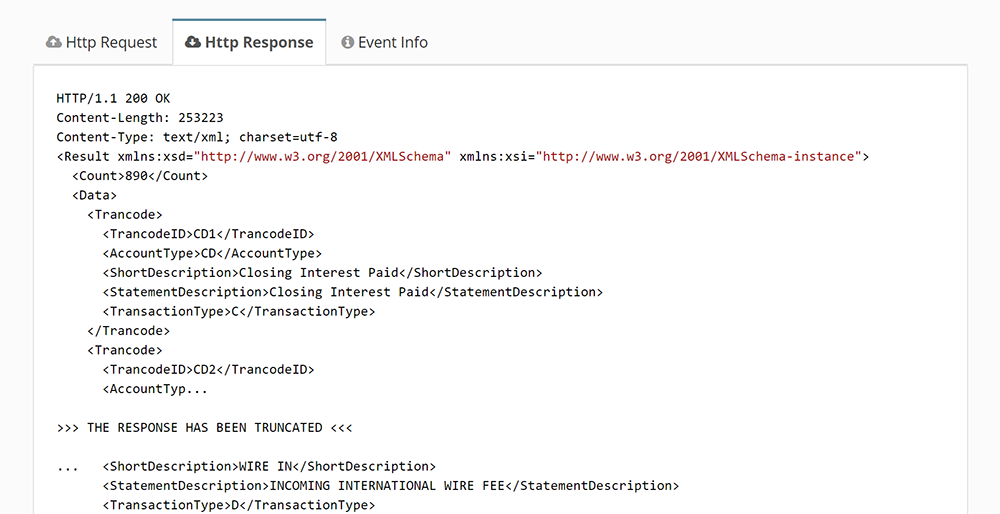
Task: Click the Count 890 element line
Action: [x=139, y=176]
